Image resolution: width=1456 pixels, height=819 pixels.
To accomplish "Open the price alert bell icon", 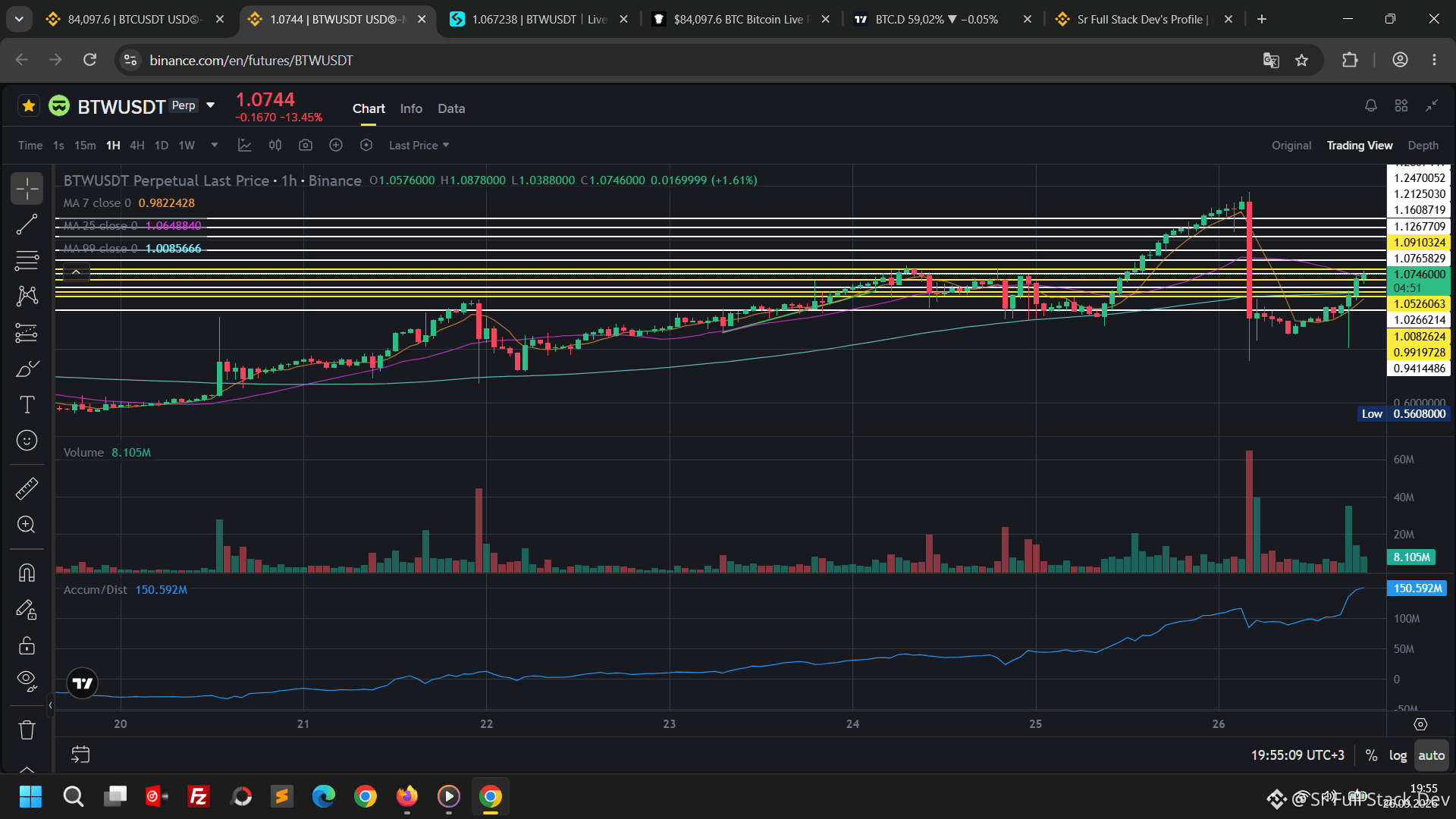I will [x=1370, y=106].
